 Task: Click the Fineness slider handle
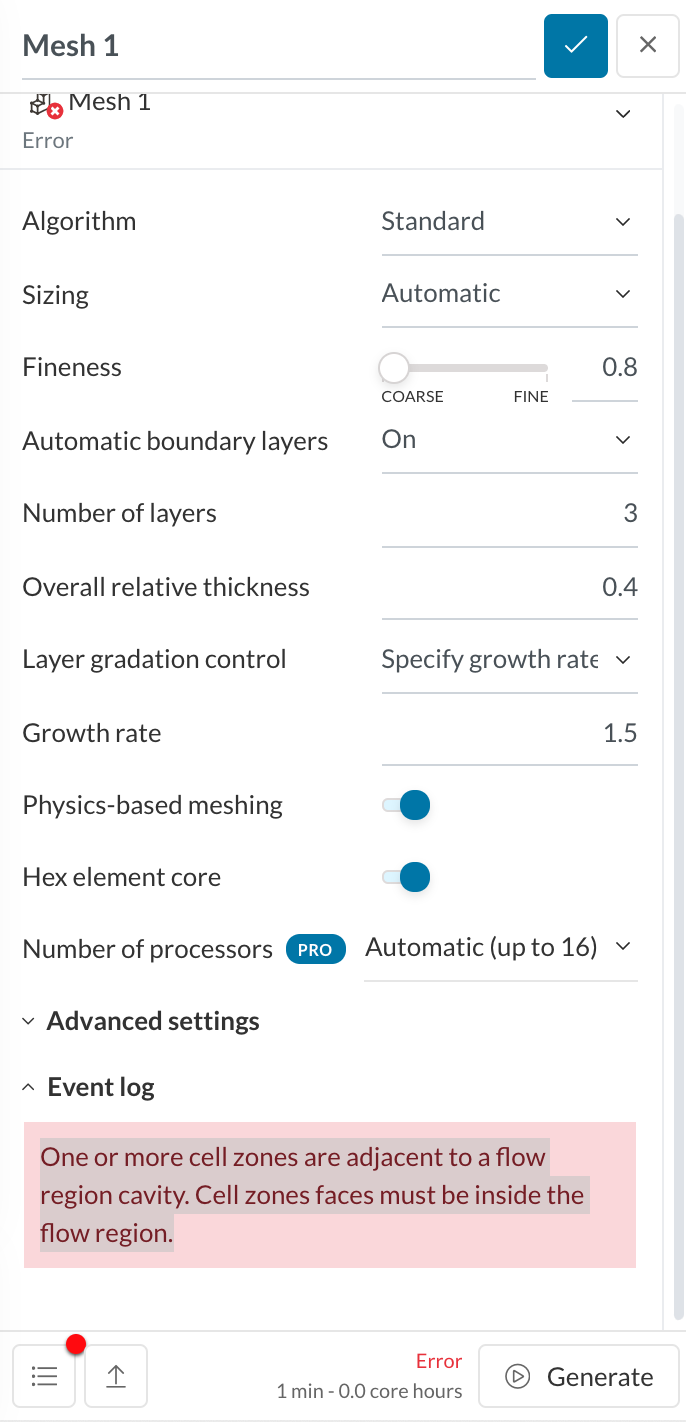click(394, 368)
